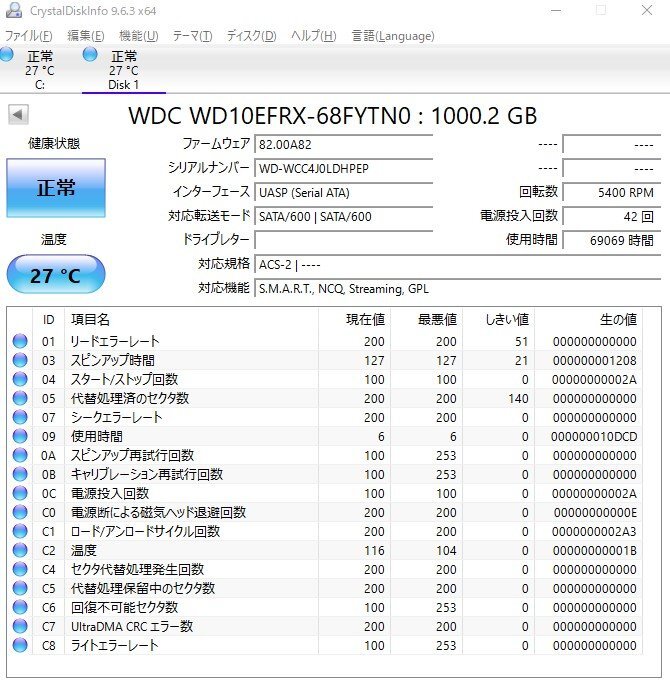
Task: Open the 言語(Language) menu
Action: point(393,35)
